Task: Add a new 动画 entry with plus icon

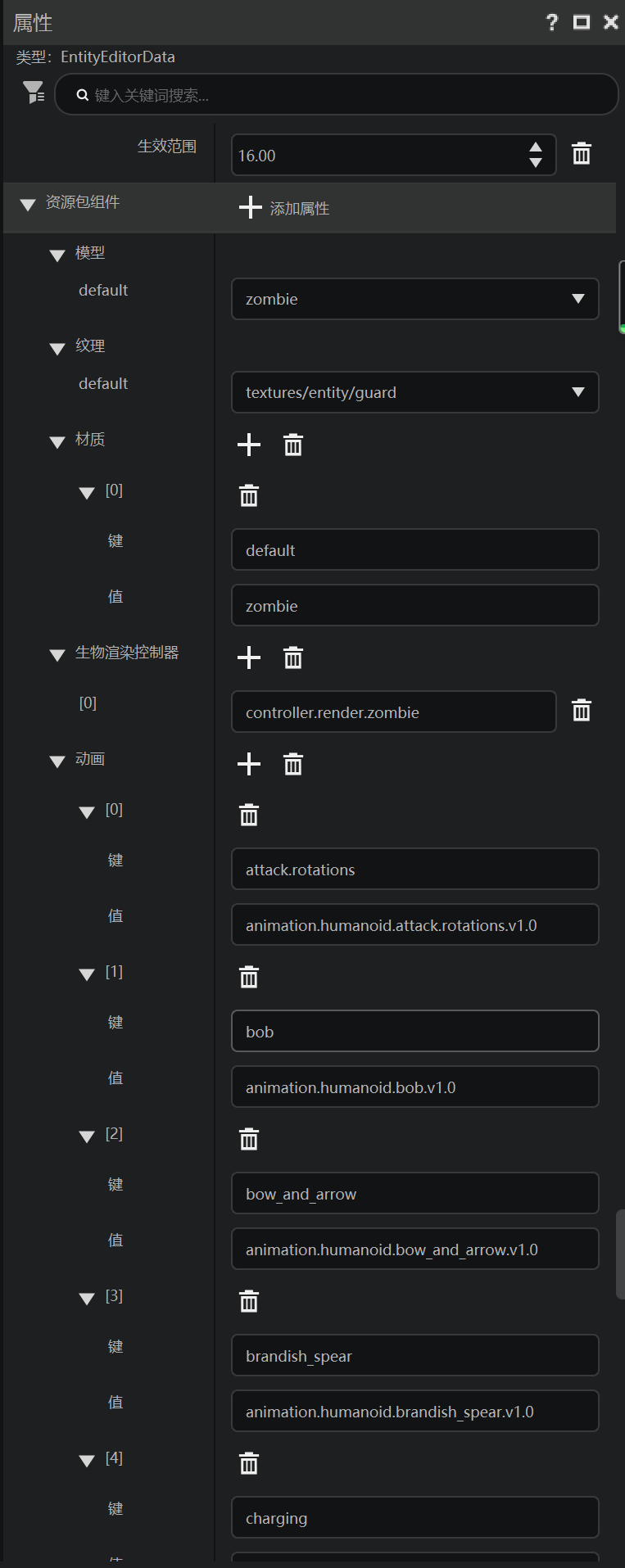Action: (249, 764)
